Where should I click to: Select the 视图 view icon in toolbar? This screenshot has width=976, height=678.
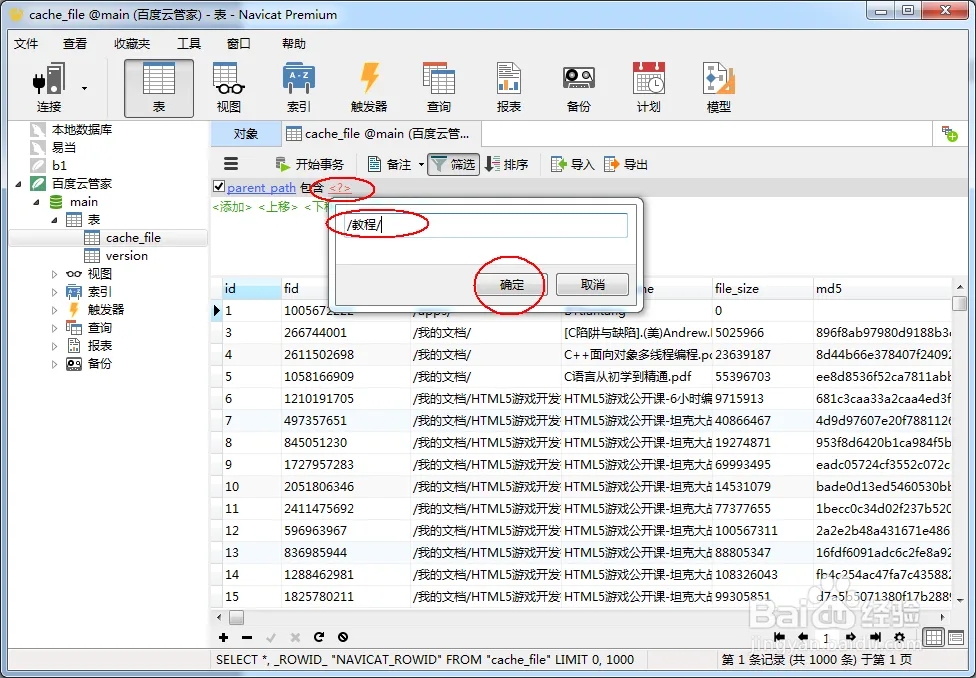pyautogui.click(x=229, y=87)
